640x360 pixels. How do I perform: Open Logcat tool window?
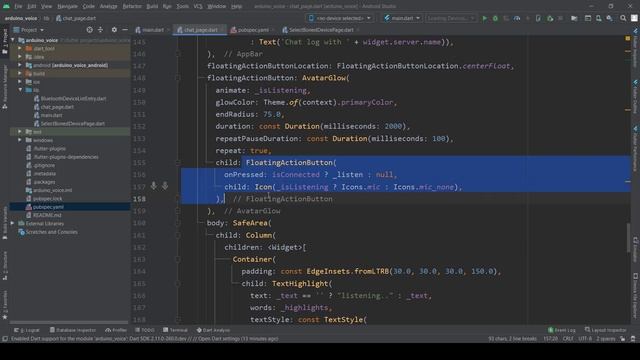[x=27, y=330]
